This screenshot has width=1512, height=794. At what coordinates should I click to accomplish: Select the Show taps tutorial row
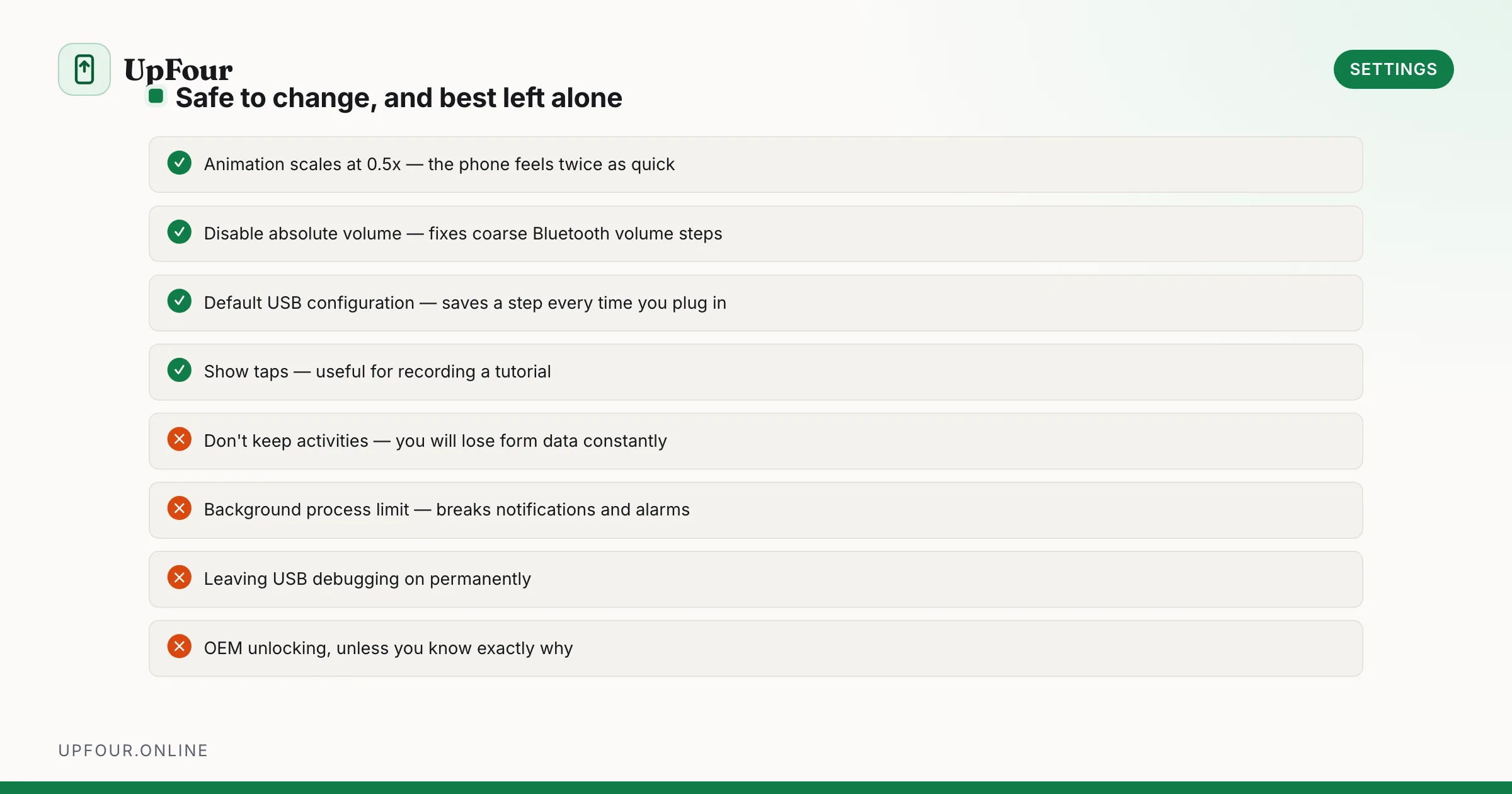756,372
